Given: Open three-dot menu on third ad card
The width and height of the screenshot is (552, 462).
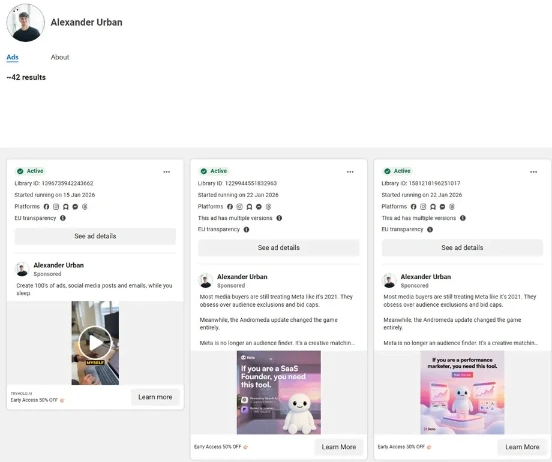Looking at the screenshot, I should [x=533, y=172].
